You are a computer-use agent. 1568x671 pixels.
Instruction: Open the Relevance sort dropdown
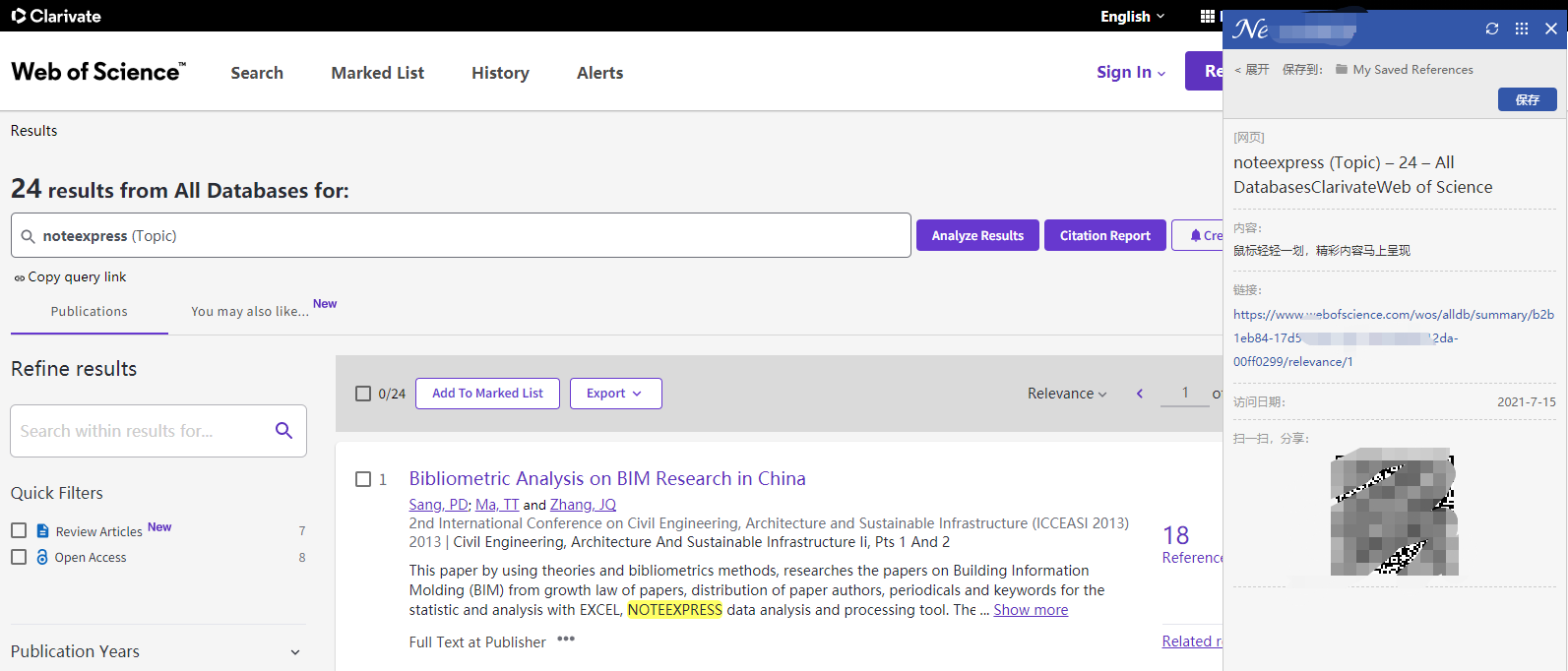1067,394
